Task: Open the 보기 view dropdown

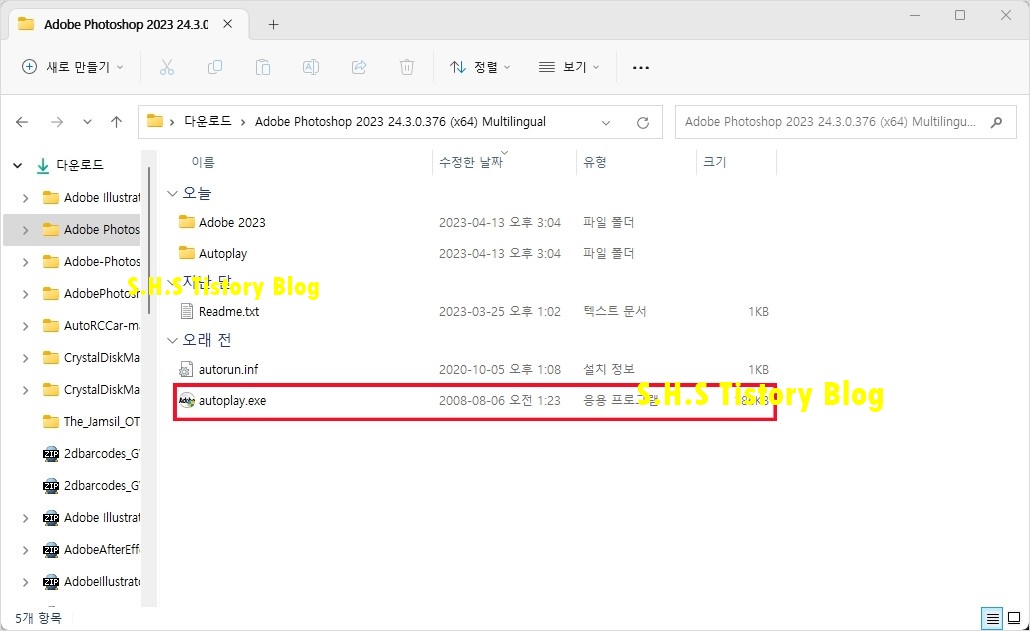Action: pos(569,67)
